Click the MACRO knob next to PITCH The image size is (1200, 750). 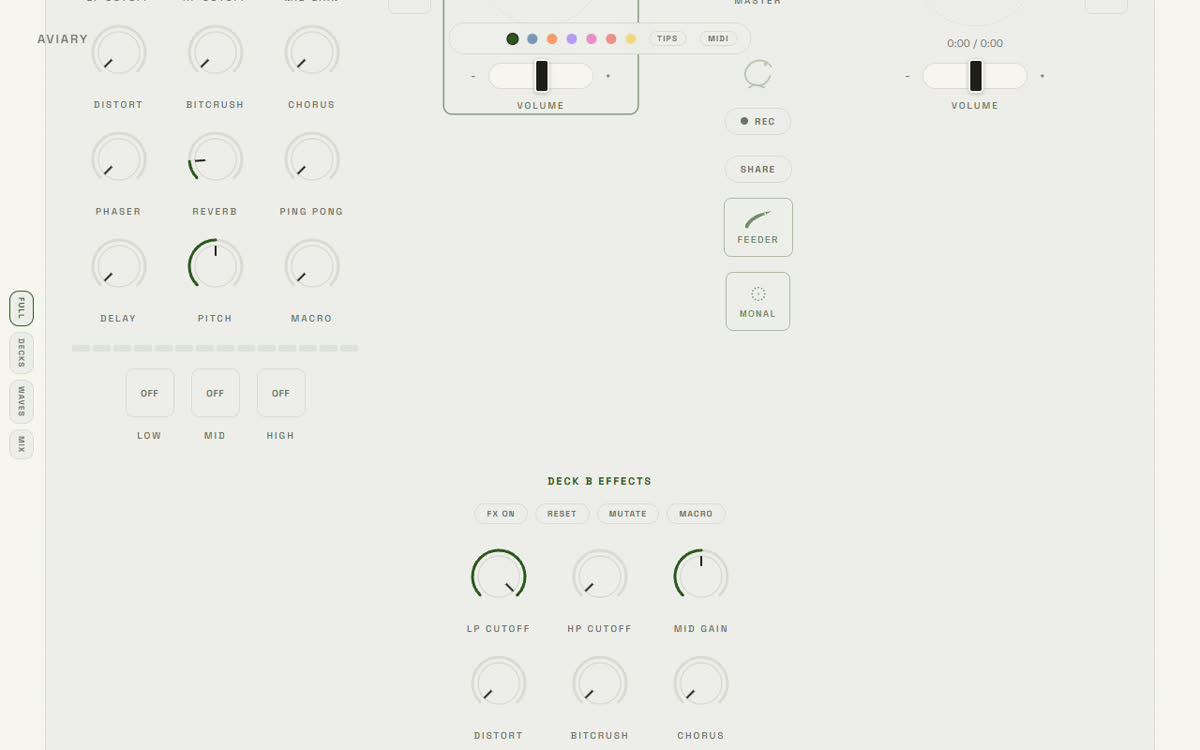(x=312, y=266)
